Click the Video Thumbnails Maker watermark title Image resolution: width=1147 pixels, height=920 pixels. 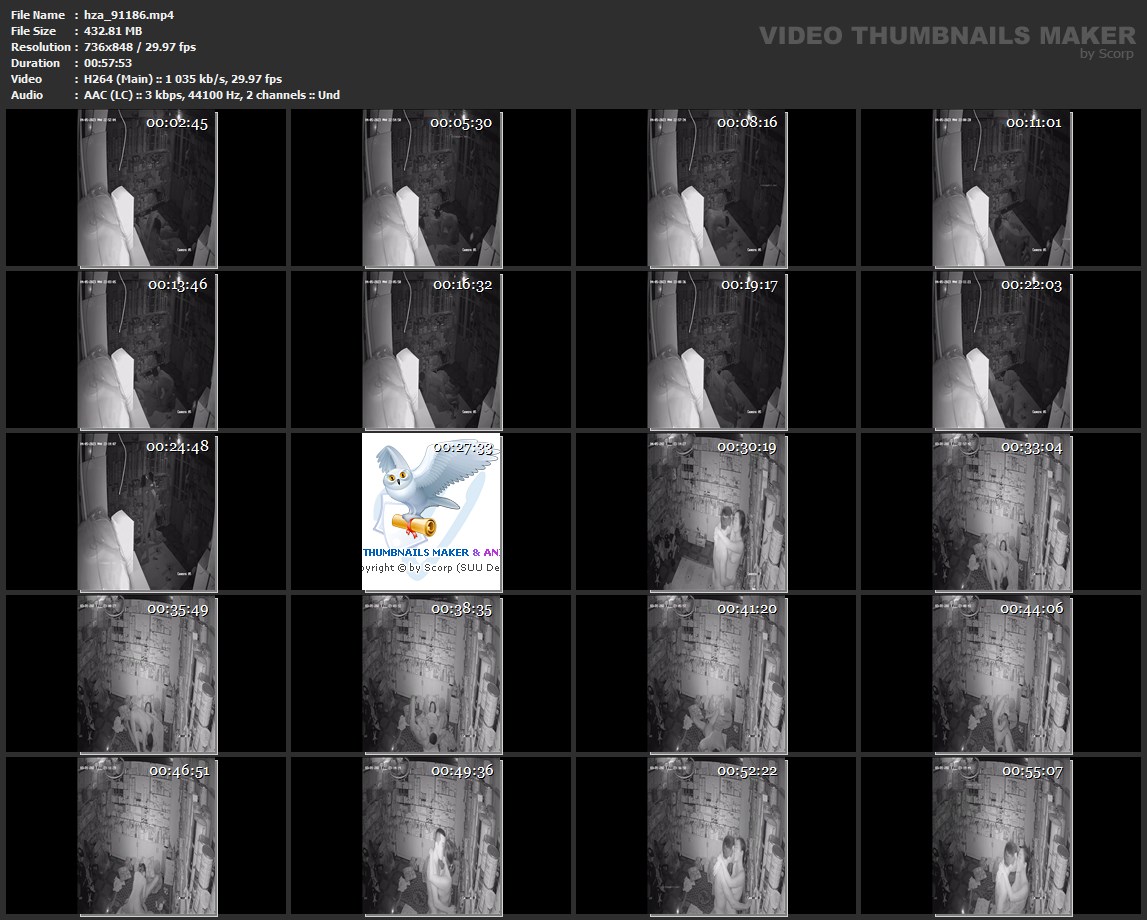coord(946,36)
